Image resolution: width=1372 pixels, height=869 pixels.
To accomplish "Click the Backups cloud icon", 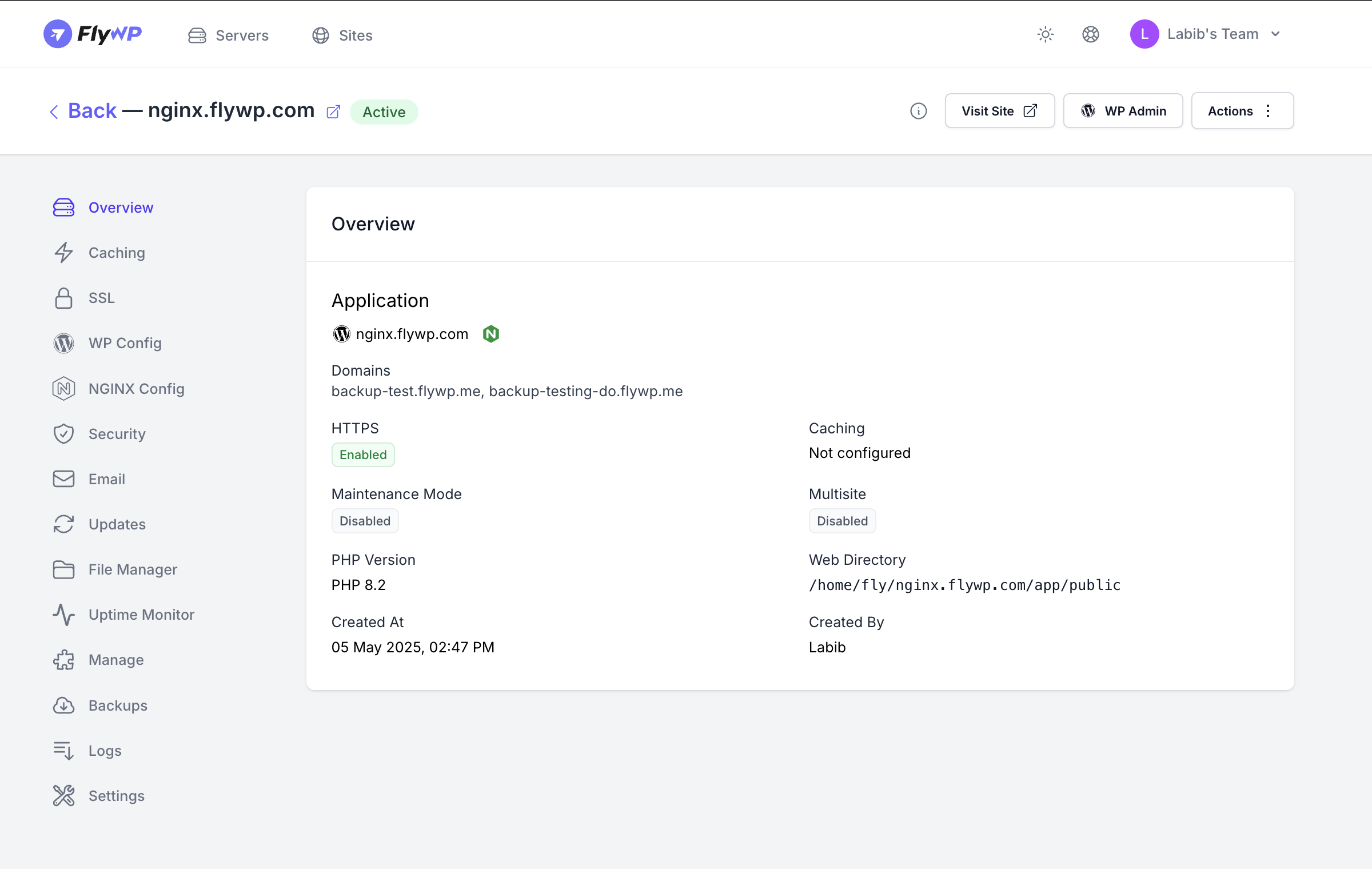I will pos(63,705).
